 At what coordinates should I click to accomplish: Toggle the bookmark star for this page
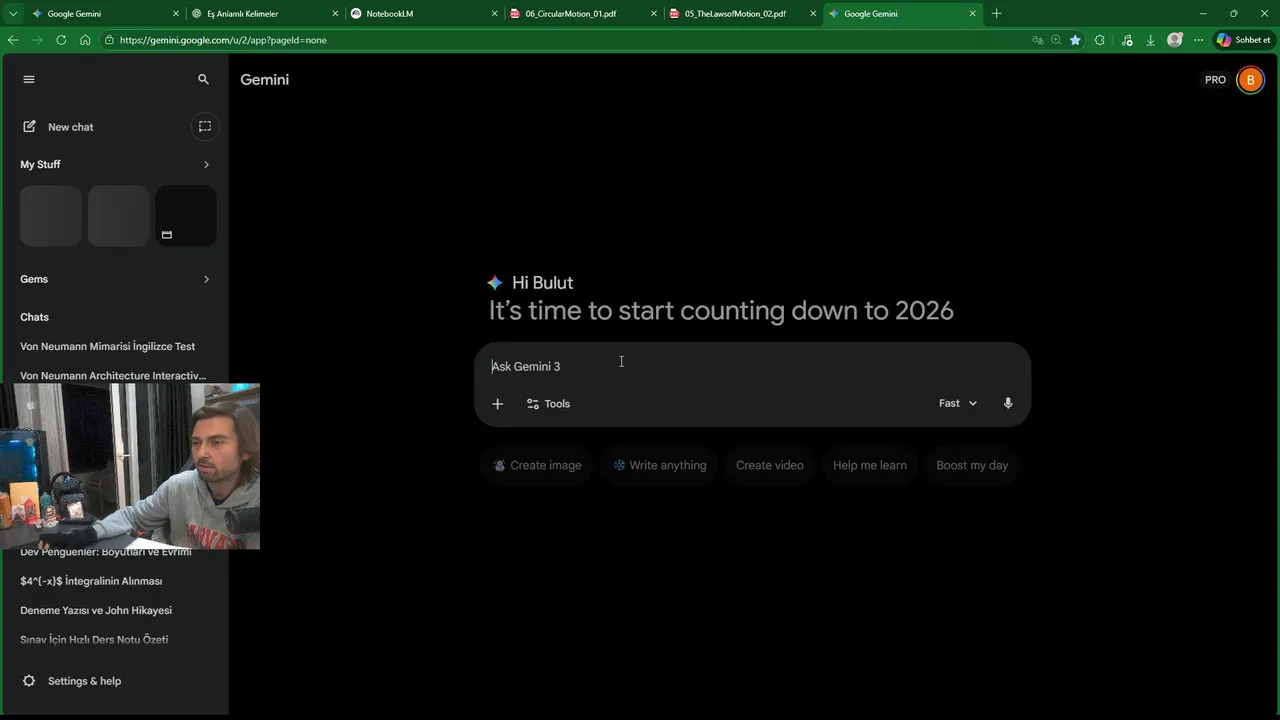point(1075,40)
